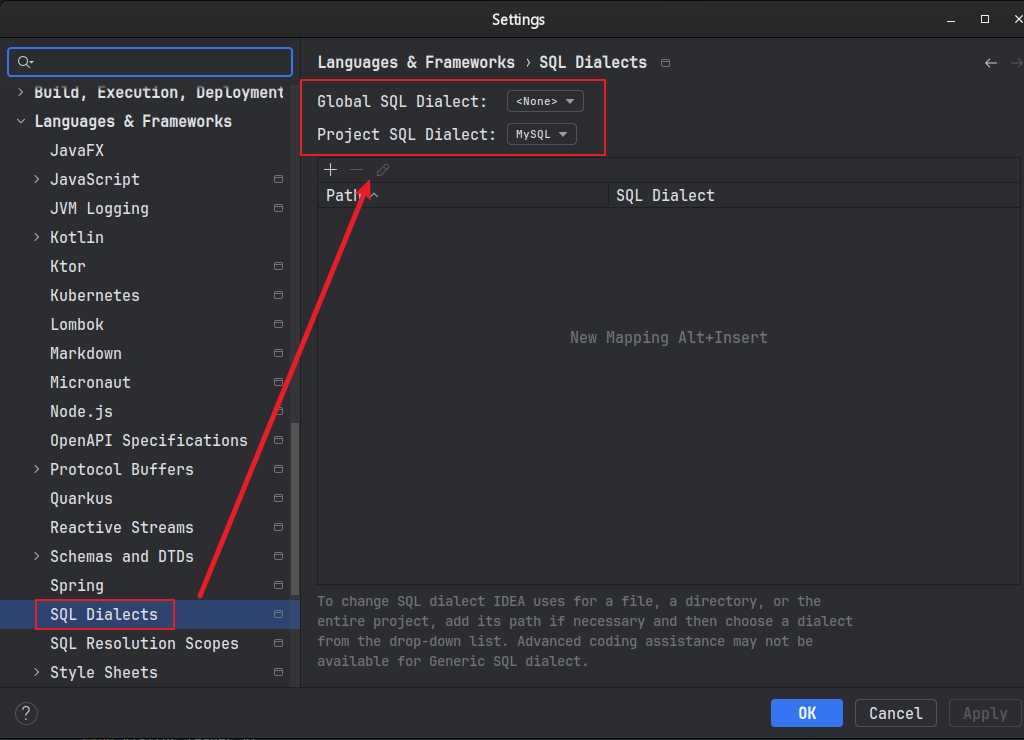Click the help question mark icon
Screen dimensions: 1024x740
point(26,713)
